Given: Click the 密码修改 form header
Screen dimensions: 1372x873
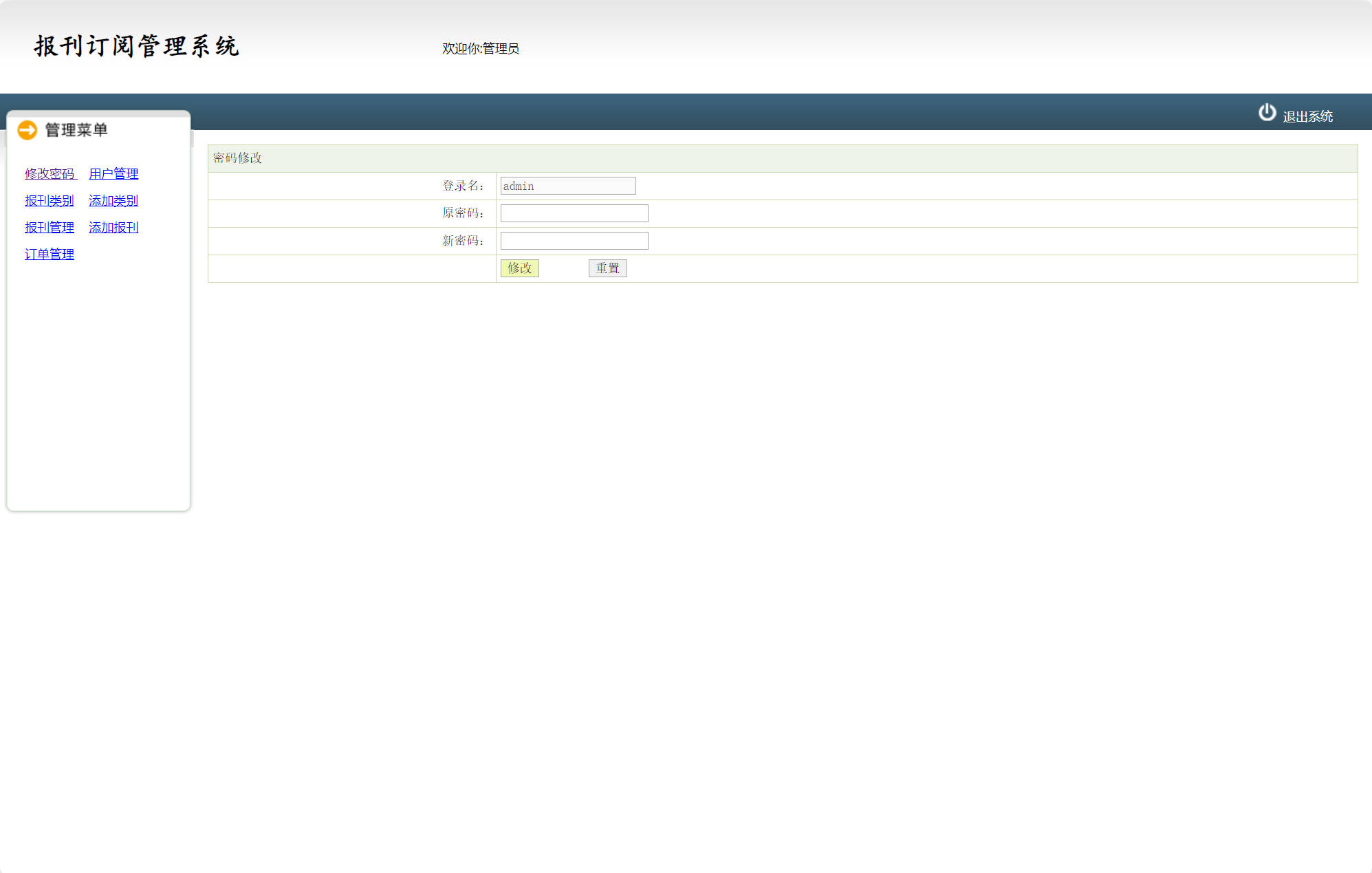Looking at the screenshot, I should (x=237, y=158).
